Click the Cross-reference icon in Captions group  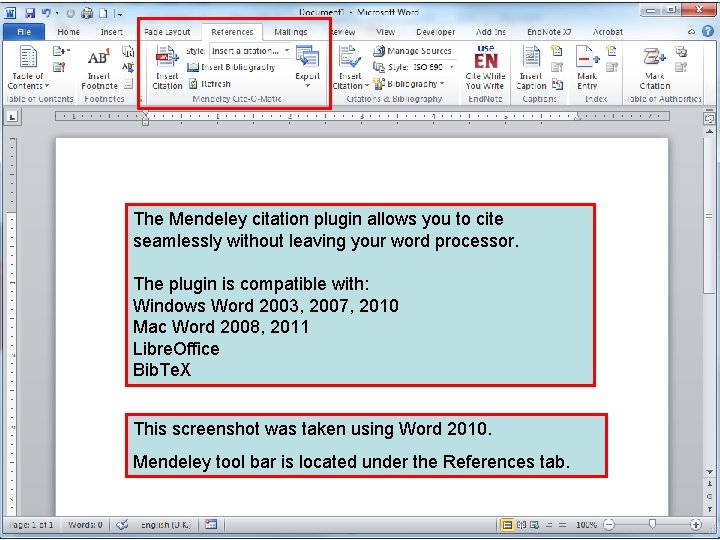point(557,84)
